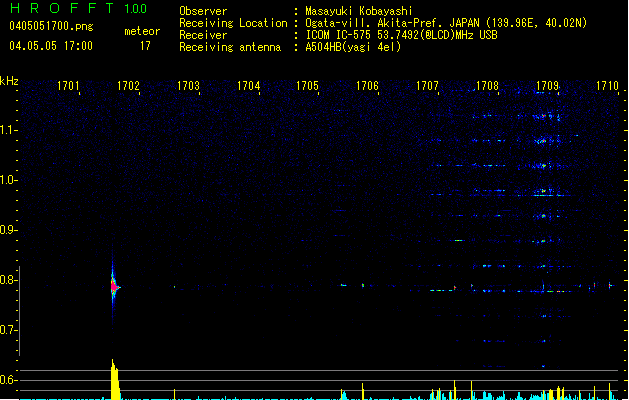
Task: Click the 0.9 kHz frequency axis label
Action: [8, 230]
